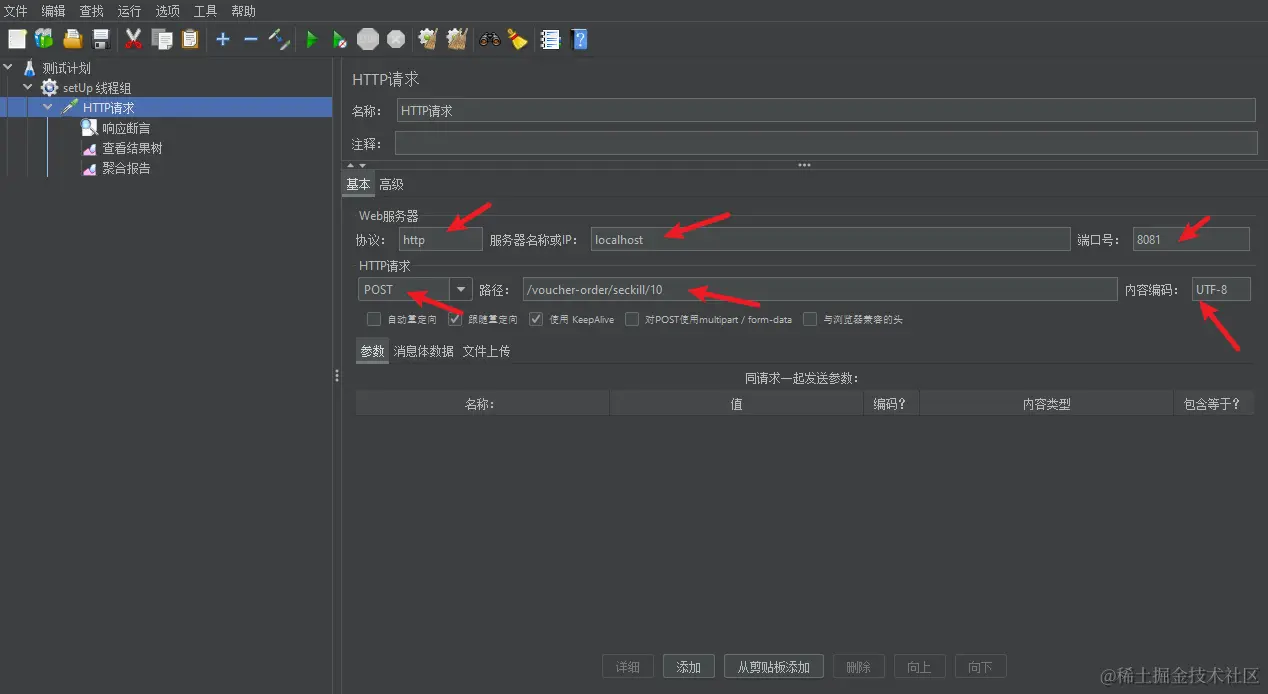Collapse the 测试计划 tree node
This screenshot has height=694, width=1268.
click(x=9, y=68)
